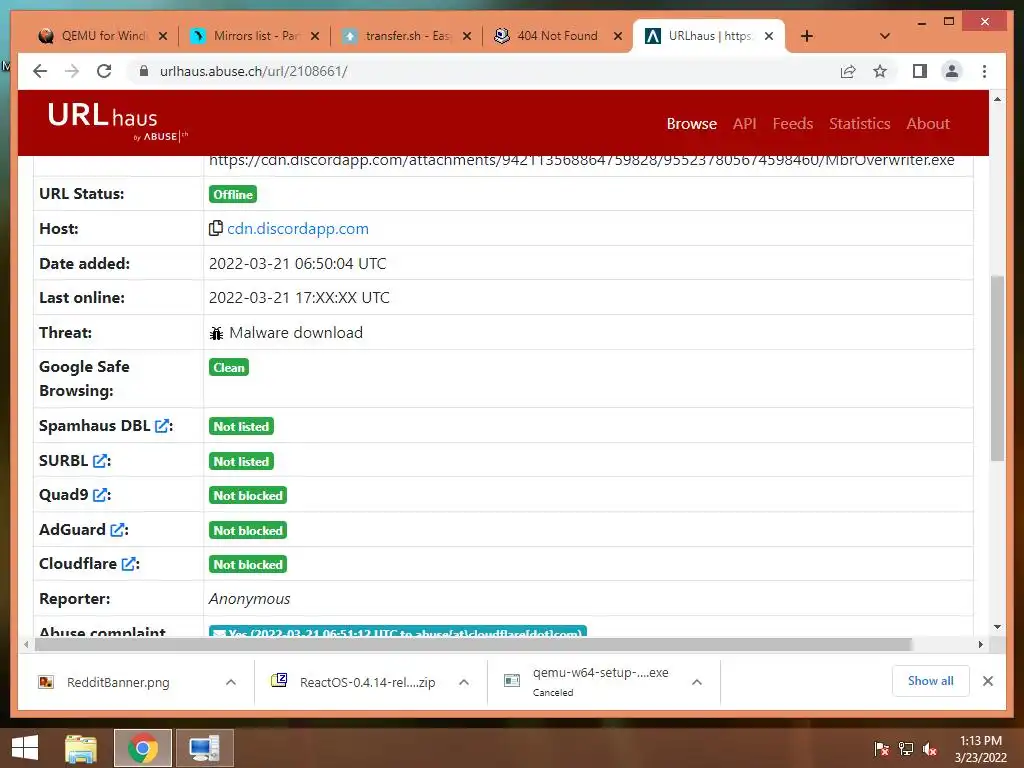
Task: Close the 404 Not Found tab
Action: (618, 36)
